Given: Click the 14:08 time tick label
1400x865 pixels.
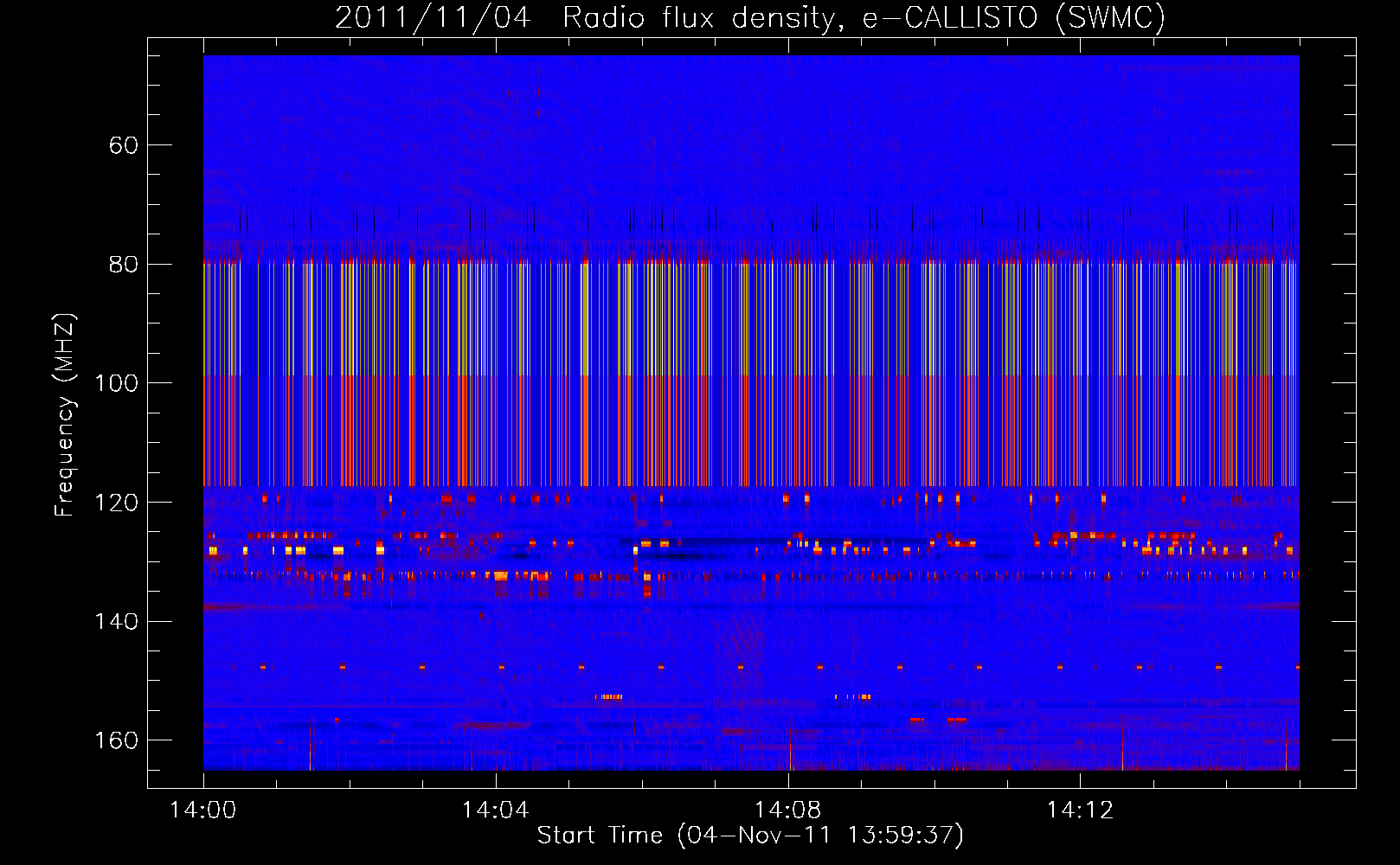Looking at the screenshot, I should point(787,810).
